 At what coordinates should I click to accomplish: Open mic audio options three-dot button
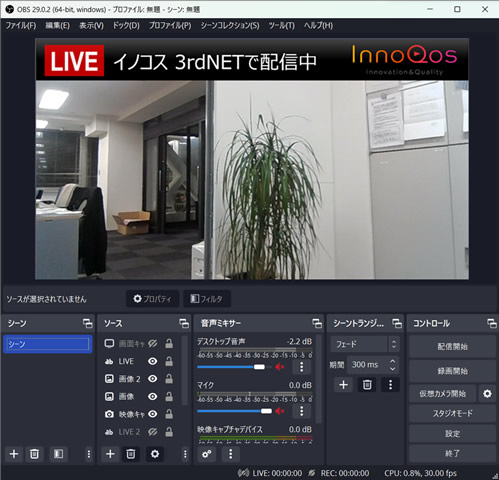302,411
